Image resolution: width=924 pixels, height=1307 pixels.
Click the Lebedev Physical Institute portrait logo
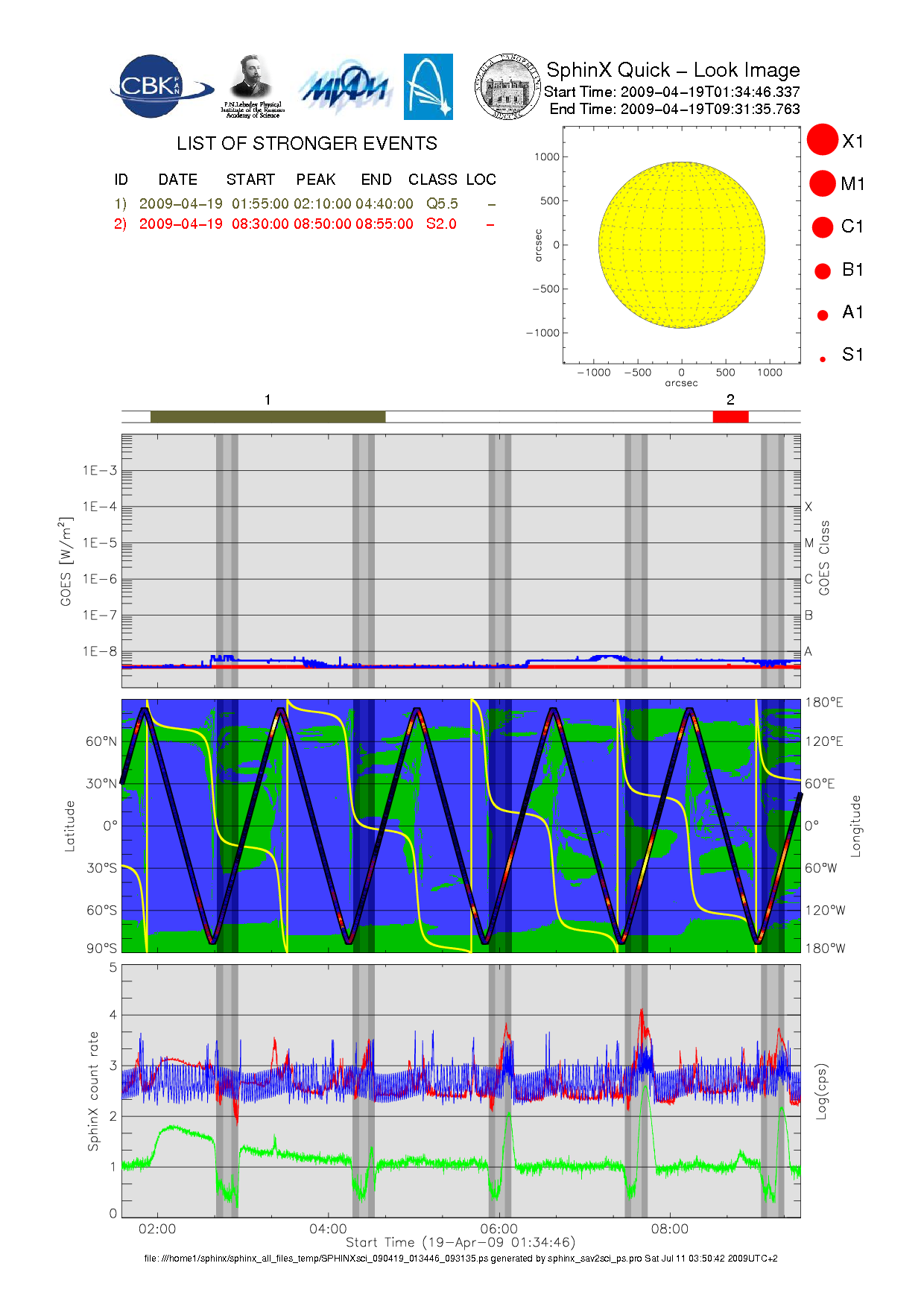point(253,86)
